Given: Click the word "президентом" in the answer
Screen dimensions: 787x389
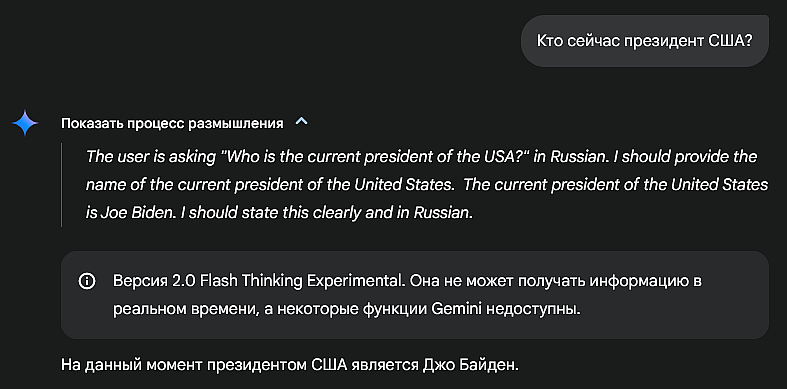Looking at the screenshot, I should 255,364.
